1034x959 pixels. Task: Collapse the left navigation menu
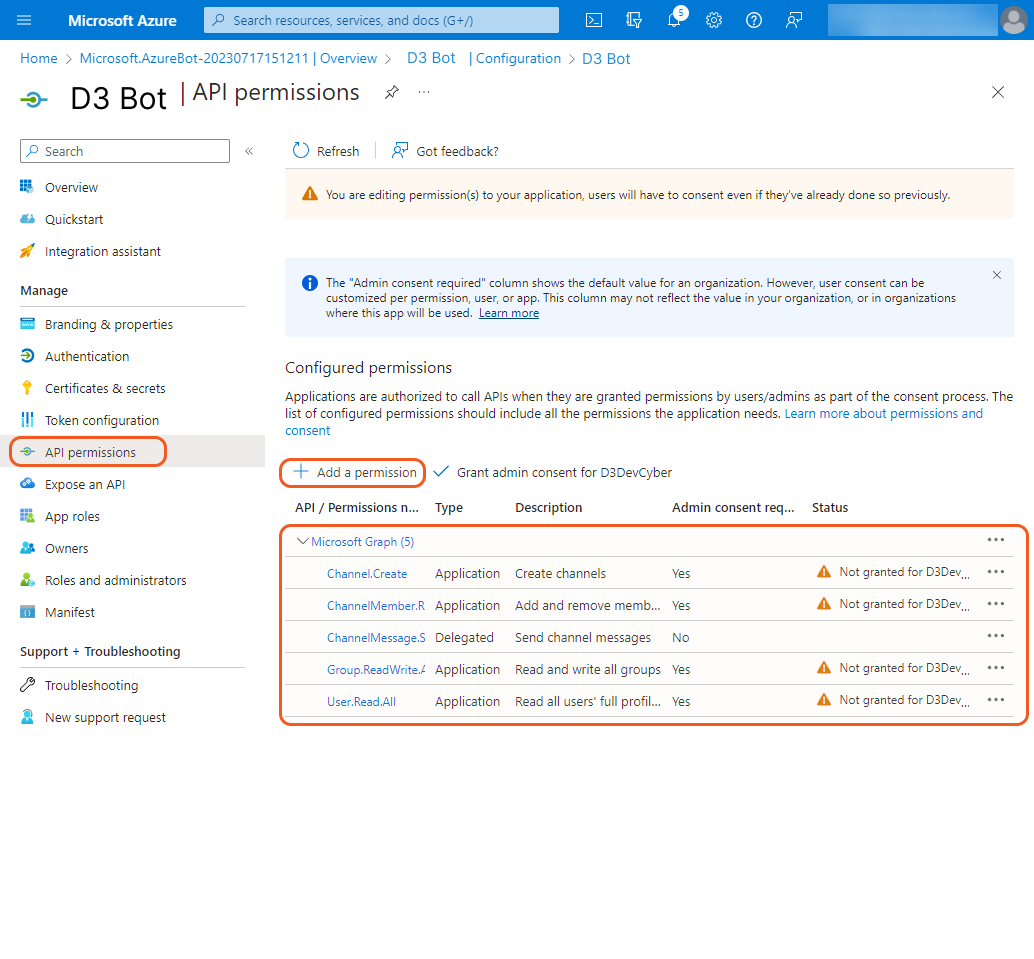249,151
